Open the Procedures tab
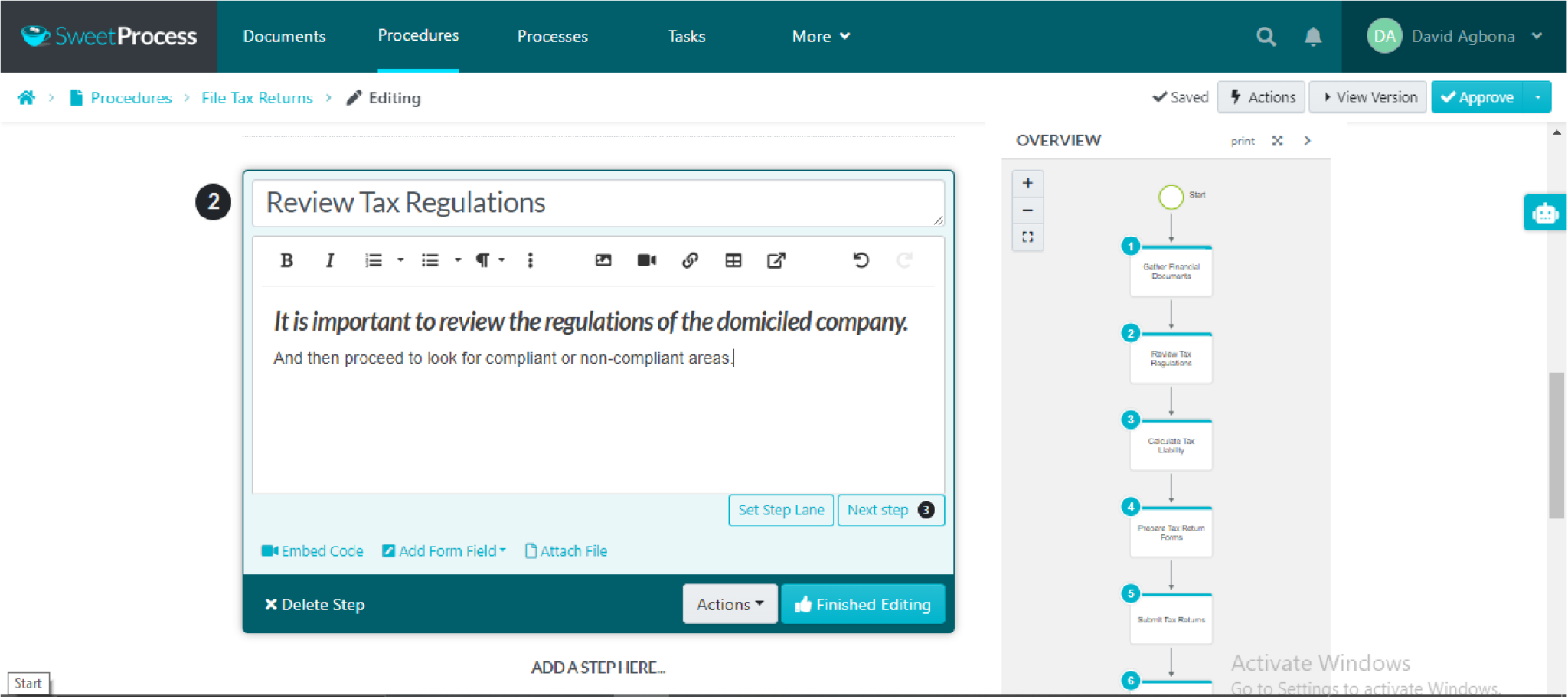 [x=418, y=36]
